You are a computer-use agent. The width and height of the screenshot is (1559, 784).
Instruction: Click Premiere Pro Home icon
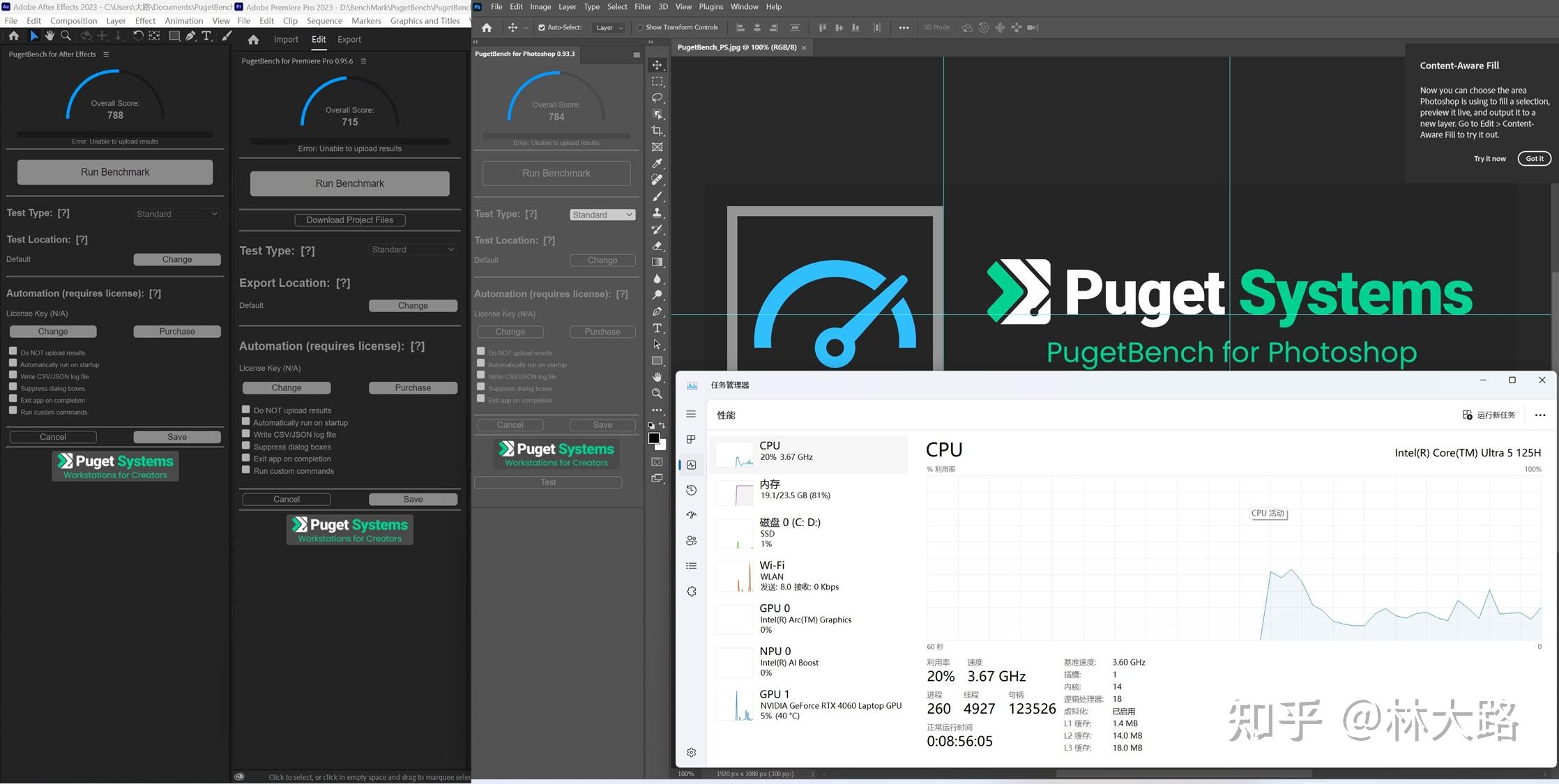253,40
